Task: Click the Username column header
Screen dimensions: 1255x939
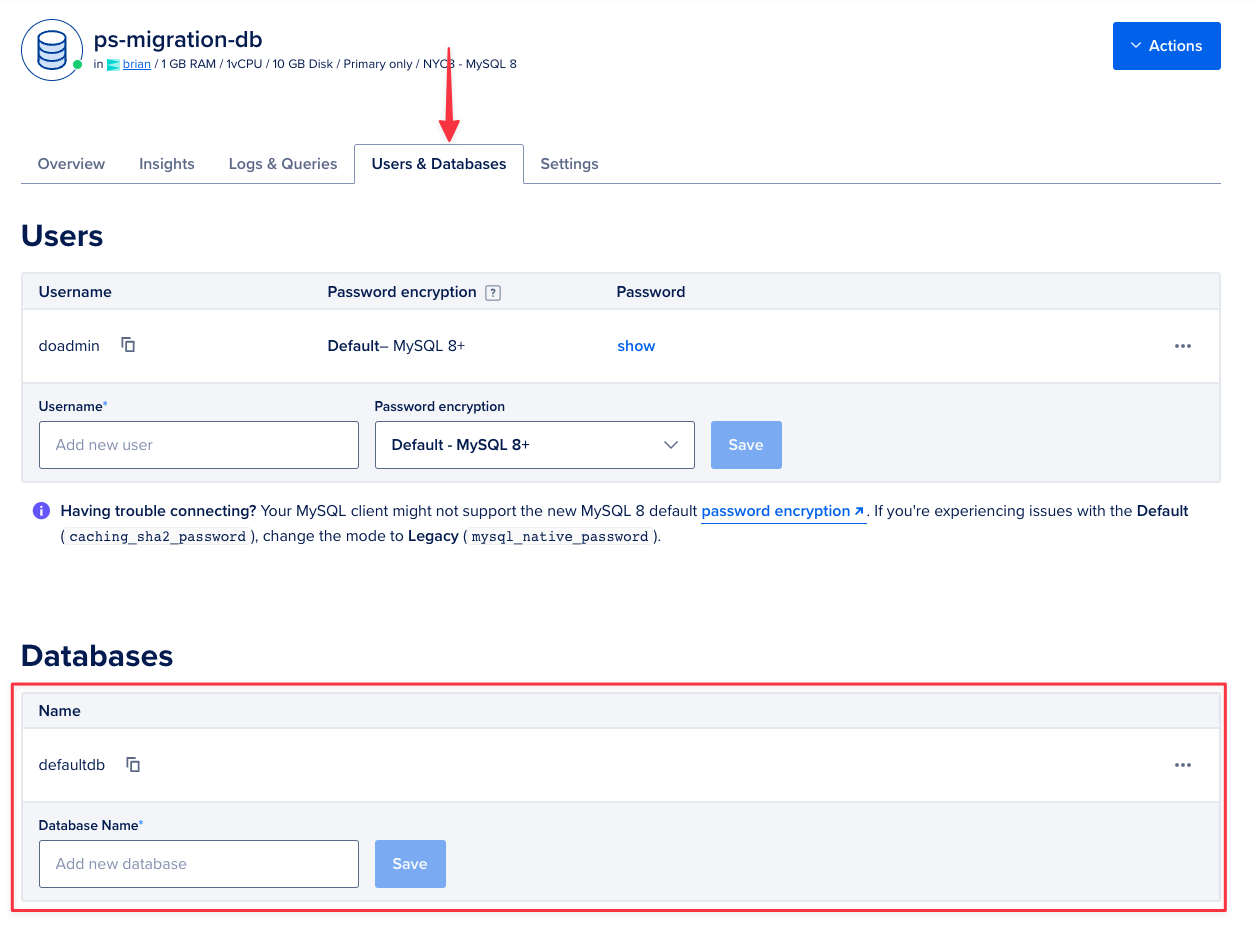Action: click(x=75, y=292)
